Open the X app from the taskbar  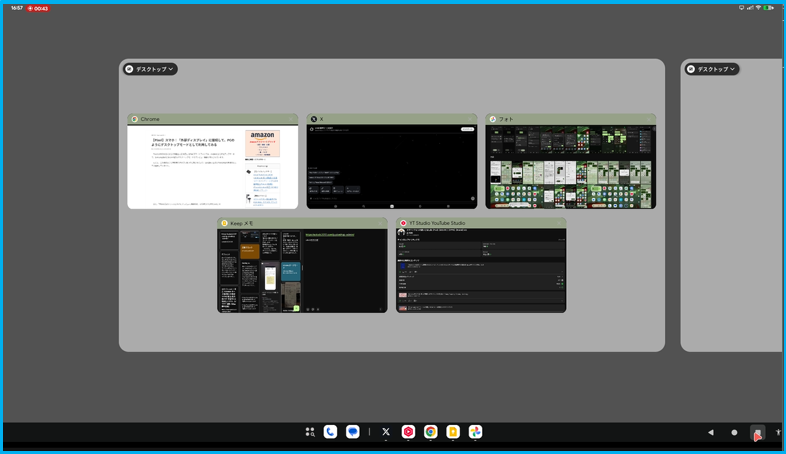[386, 432]
